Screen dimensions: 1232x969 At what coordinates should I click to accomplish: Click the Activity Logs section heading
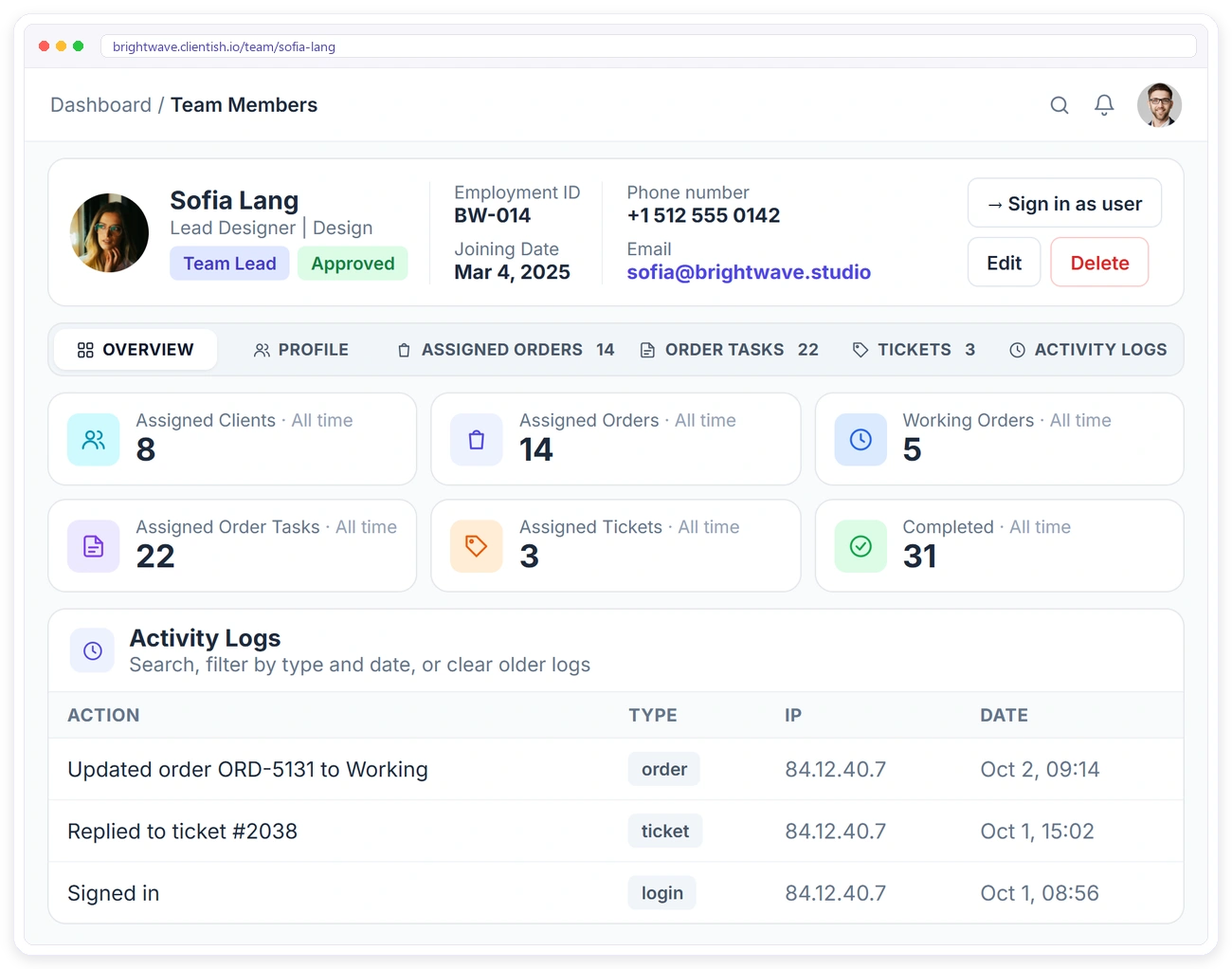pyautogui.click(x=205, y=638)
